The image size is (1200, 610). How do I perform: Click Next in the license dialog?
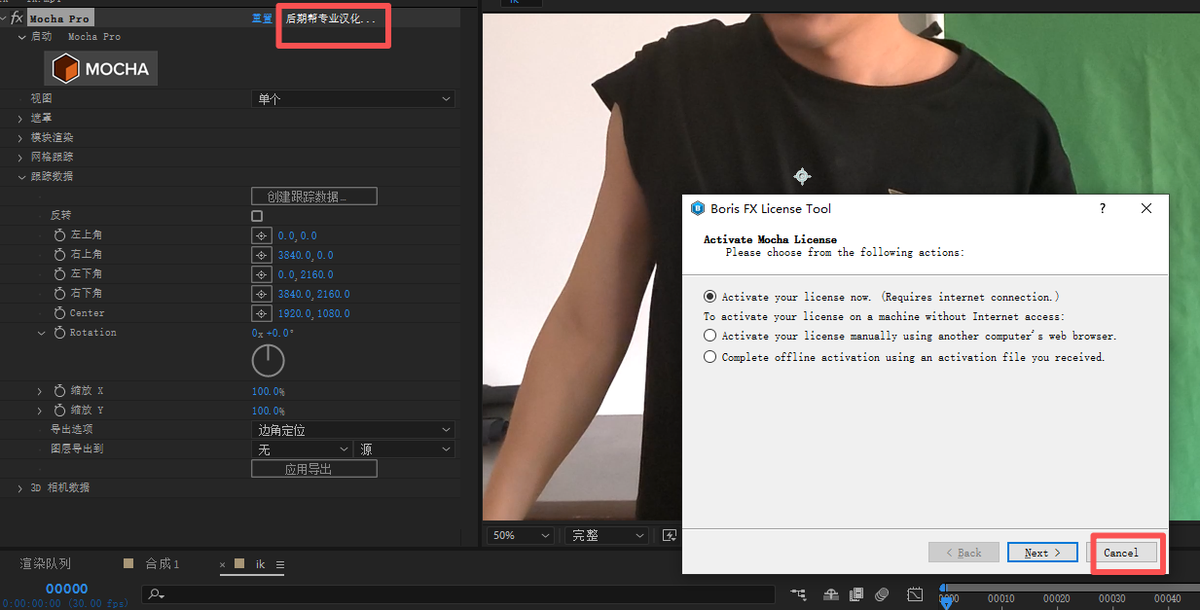click(1042, 553)
